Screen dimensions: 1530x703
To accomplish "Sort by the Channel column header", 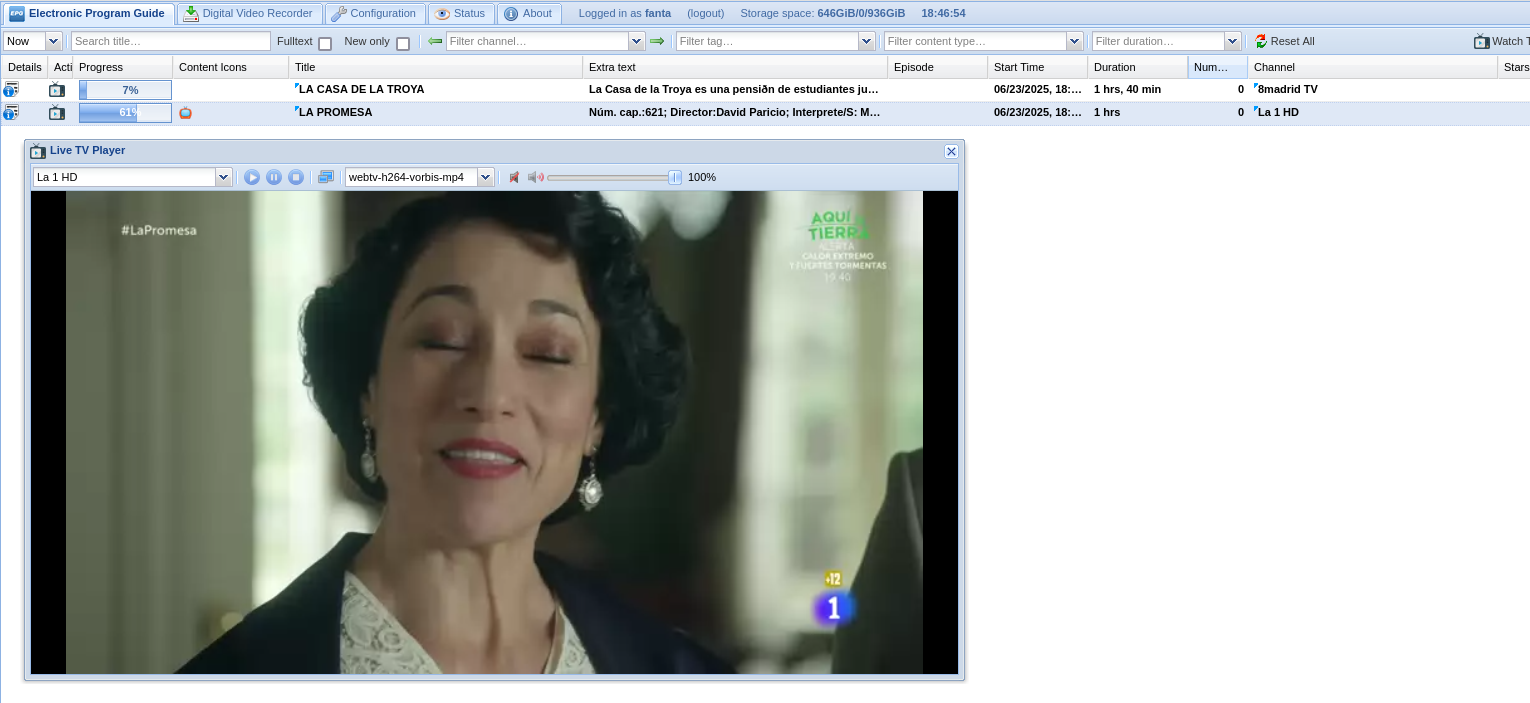I will pos(1372,67).
